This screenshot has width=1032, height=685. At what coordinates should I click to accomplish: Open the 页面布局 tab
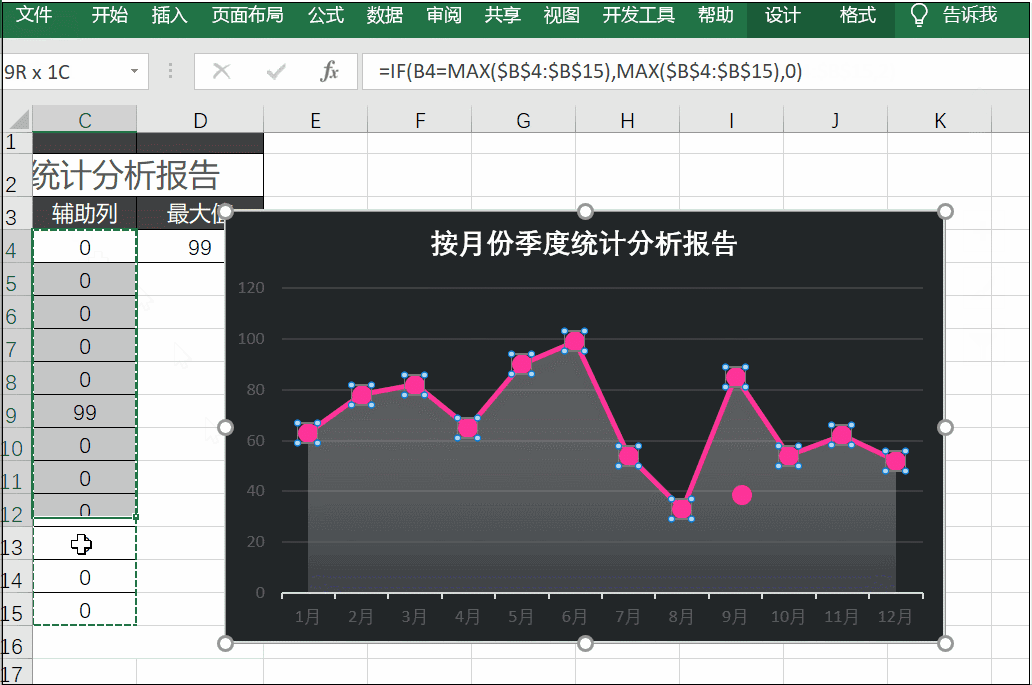(247, 14)
